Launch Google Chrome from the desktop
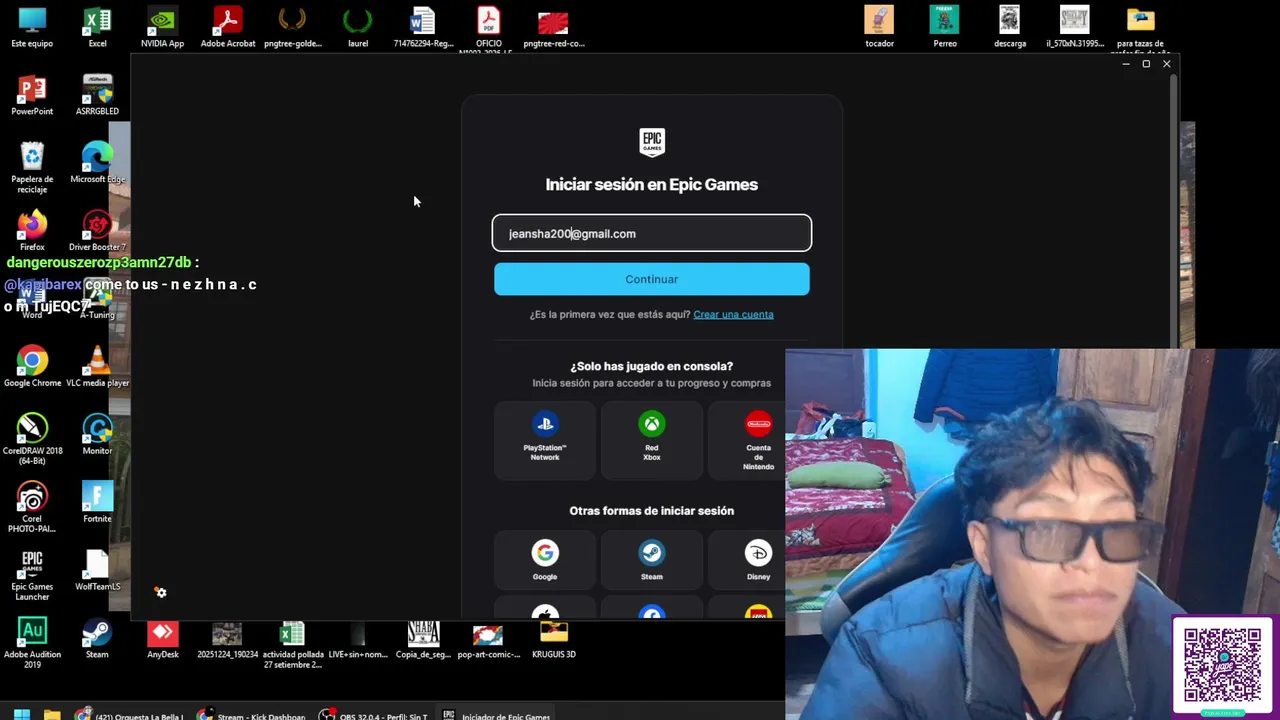The width and height of the screenshot is (1280, 720). [32, 367]
